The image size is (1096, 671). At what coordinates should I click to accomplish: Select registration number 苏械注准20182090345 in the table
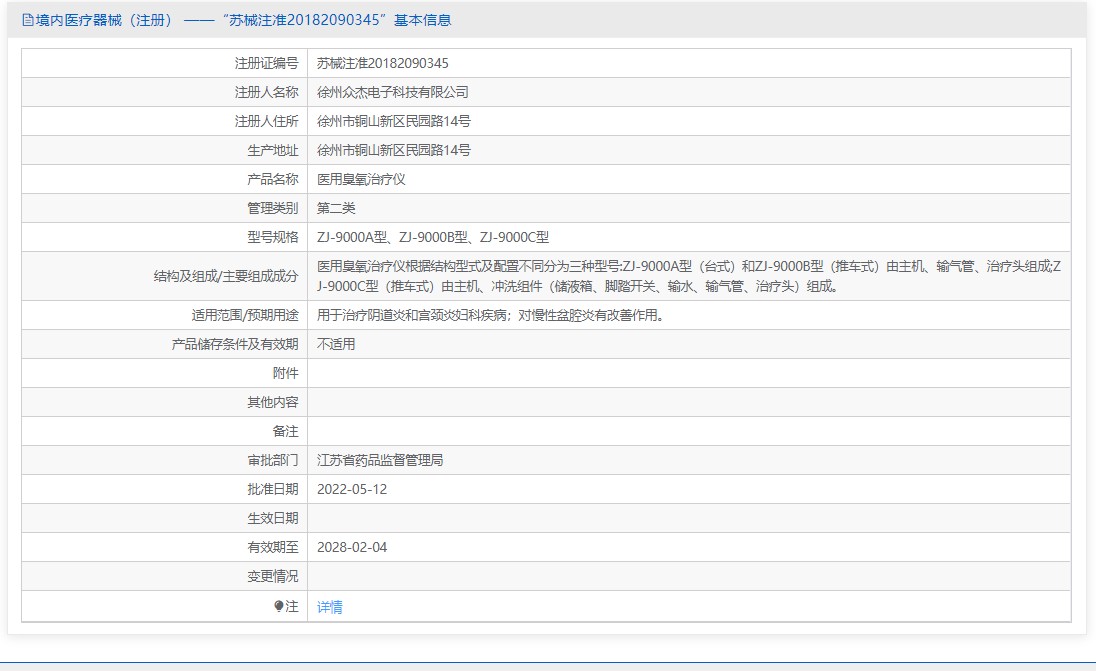click(382, 63)
